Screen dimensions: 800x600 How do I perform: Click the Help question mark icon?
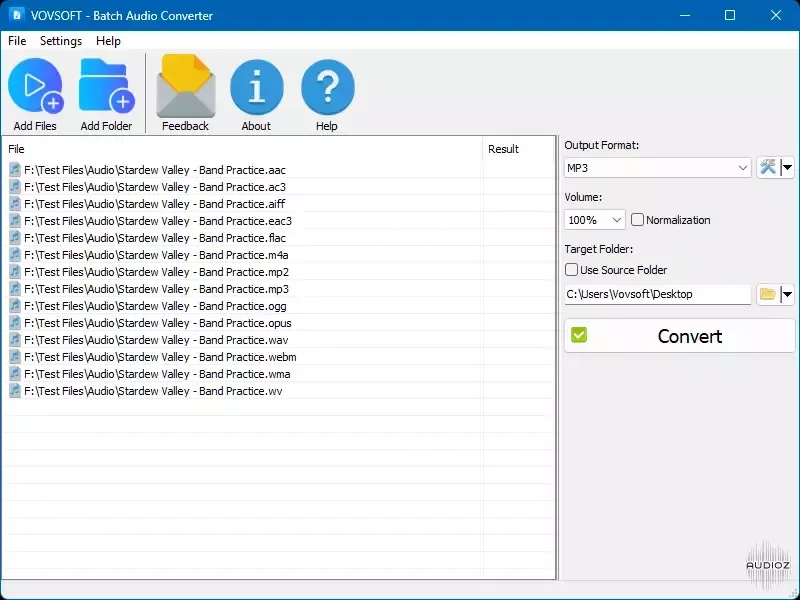click(328, 86)
